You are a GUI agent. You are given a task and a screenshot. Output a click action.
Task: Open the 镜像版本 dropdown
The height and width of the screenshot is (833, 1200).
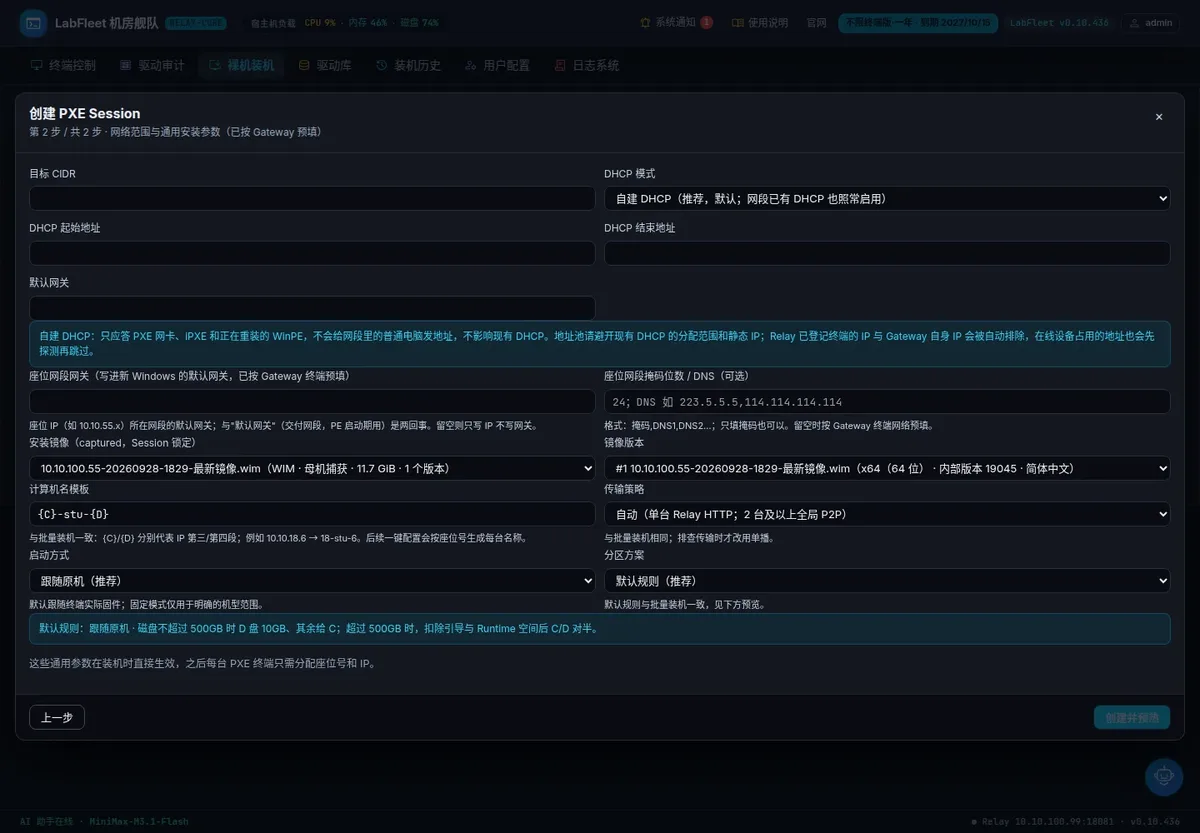point(887,468)
